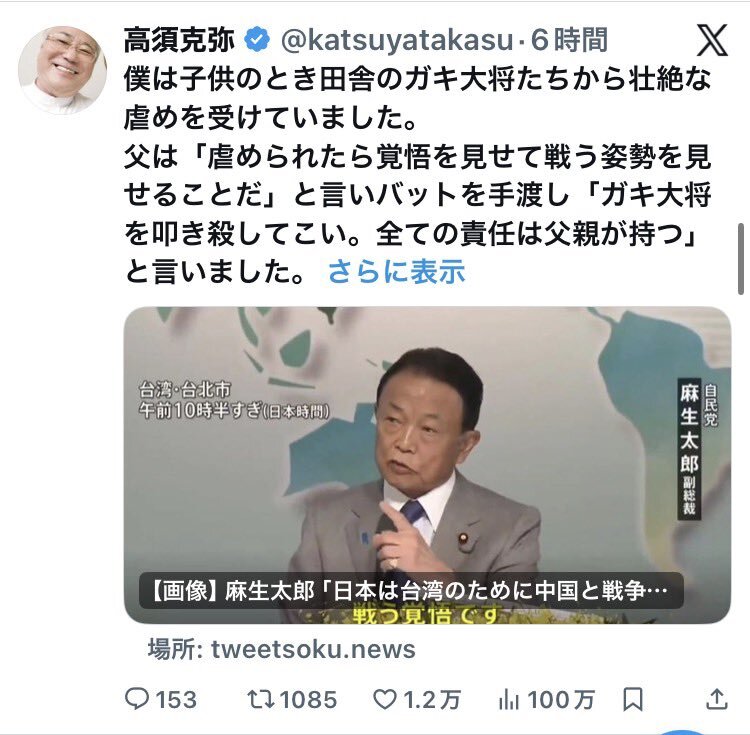Click the 6時間 timestamp
This screenshot has width=750, height=735.
tap(569, 40)
